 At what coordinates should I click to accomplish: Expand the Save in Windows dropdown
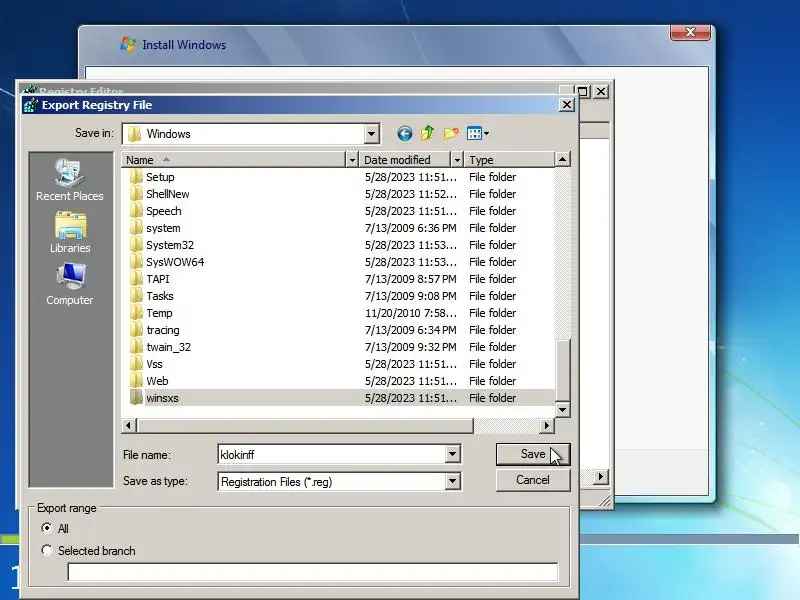click(372, 134)
